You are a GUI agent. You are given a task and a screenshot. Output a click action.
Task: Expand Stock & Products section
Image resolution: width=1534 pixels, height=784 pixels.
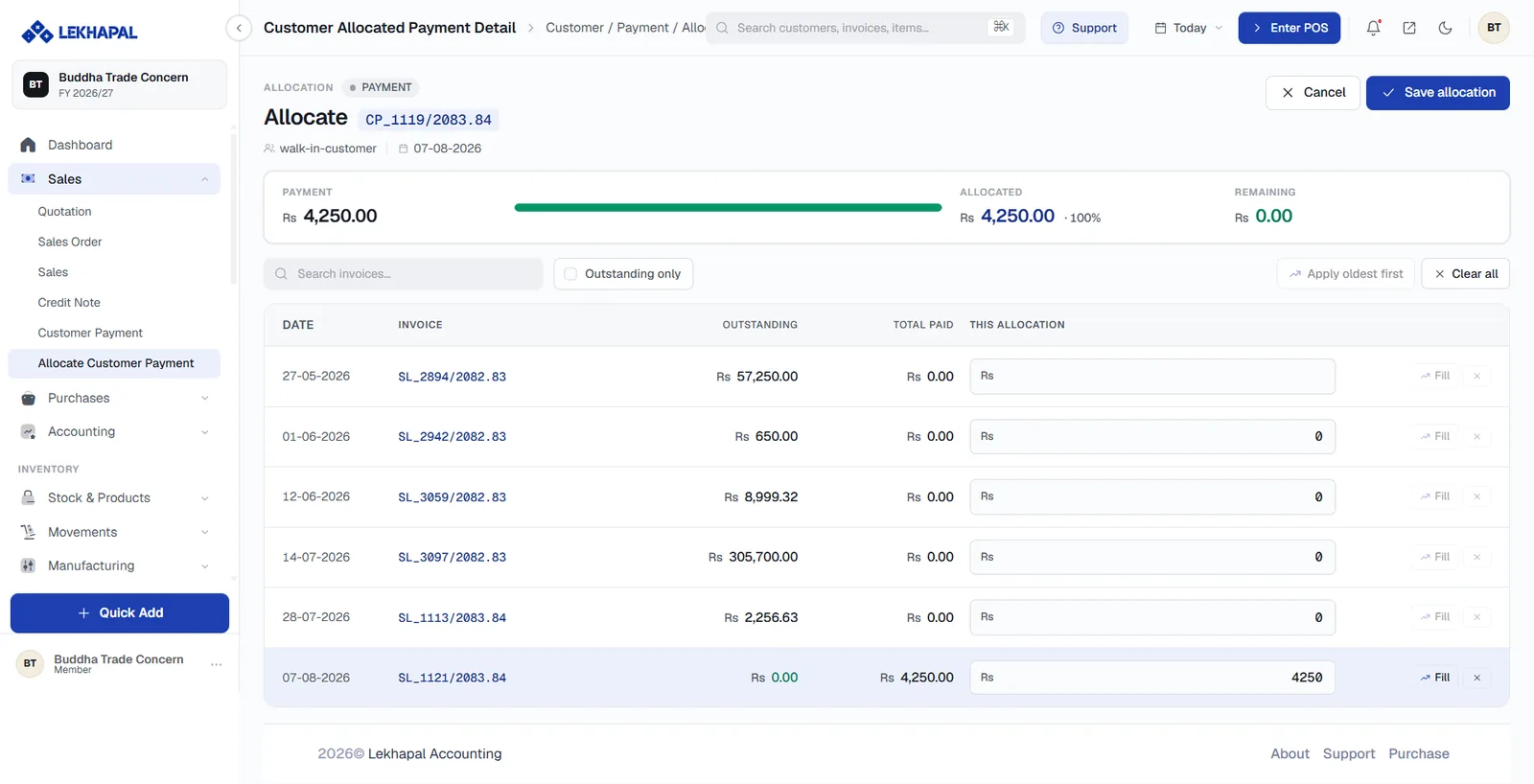(x=204, y=497)
